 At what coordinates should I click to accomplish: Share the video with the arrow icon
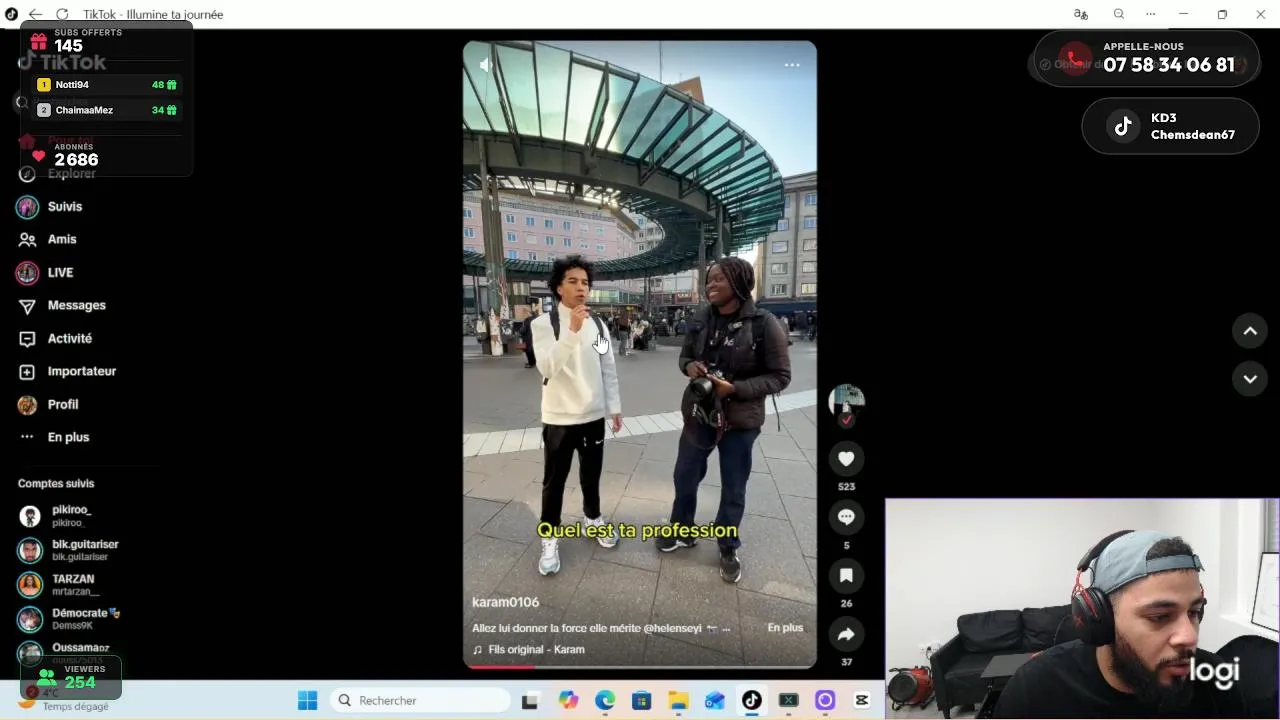(x=846, y=634)
